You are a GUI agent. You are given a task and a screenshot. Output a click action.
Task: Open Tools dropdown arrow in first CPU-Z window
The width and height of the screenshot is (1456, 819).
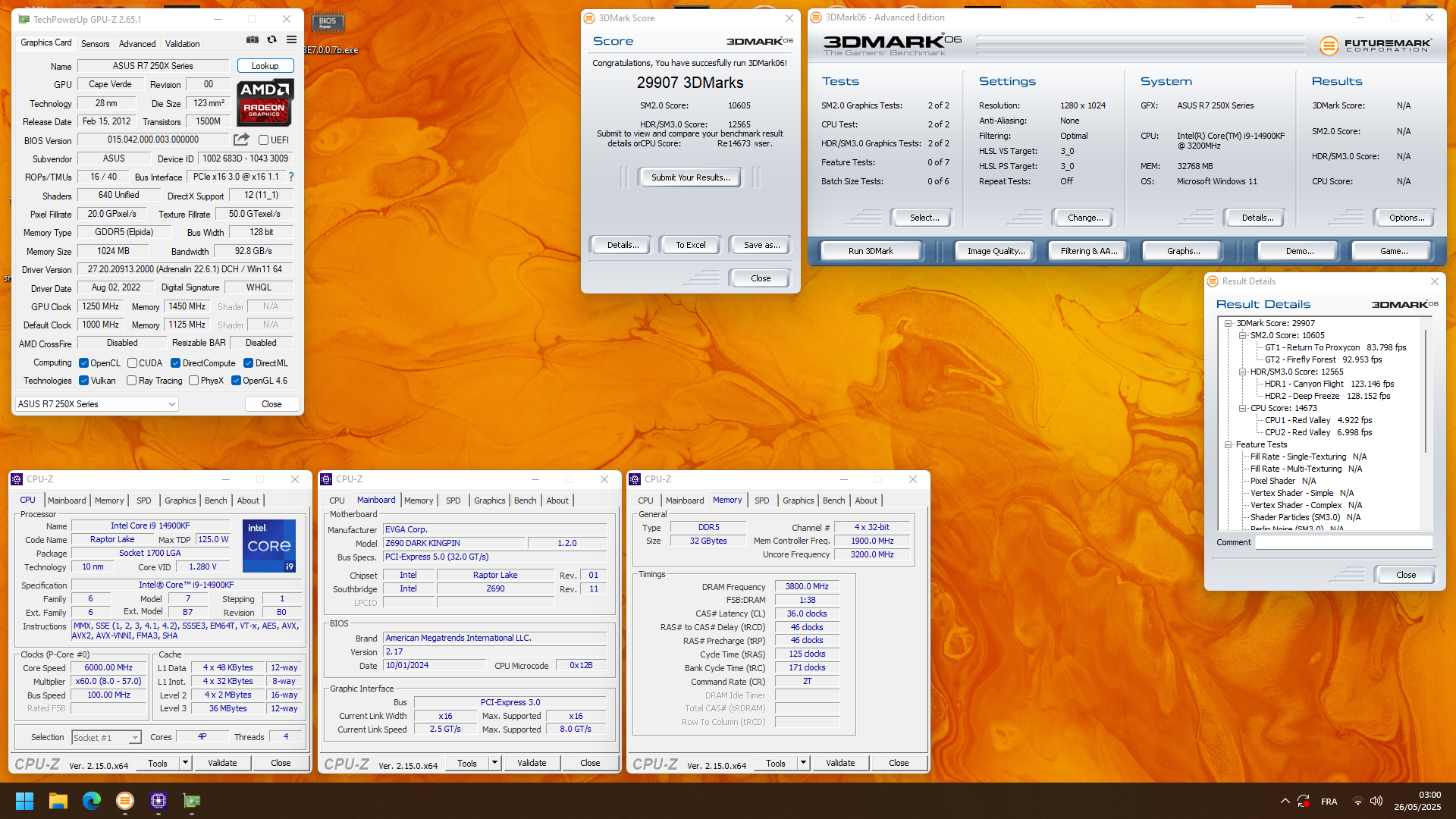click(x=185, y=763)
